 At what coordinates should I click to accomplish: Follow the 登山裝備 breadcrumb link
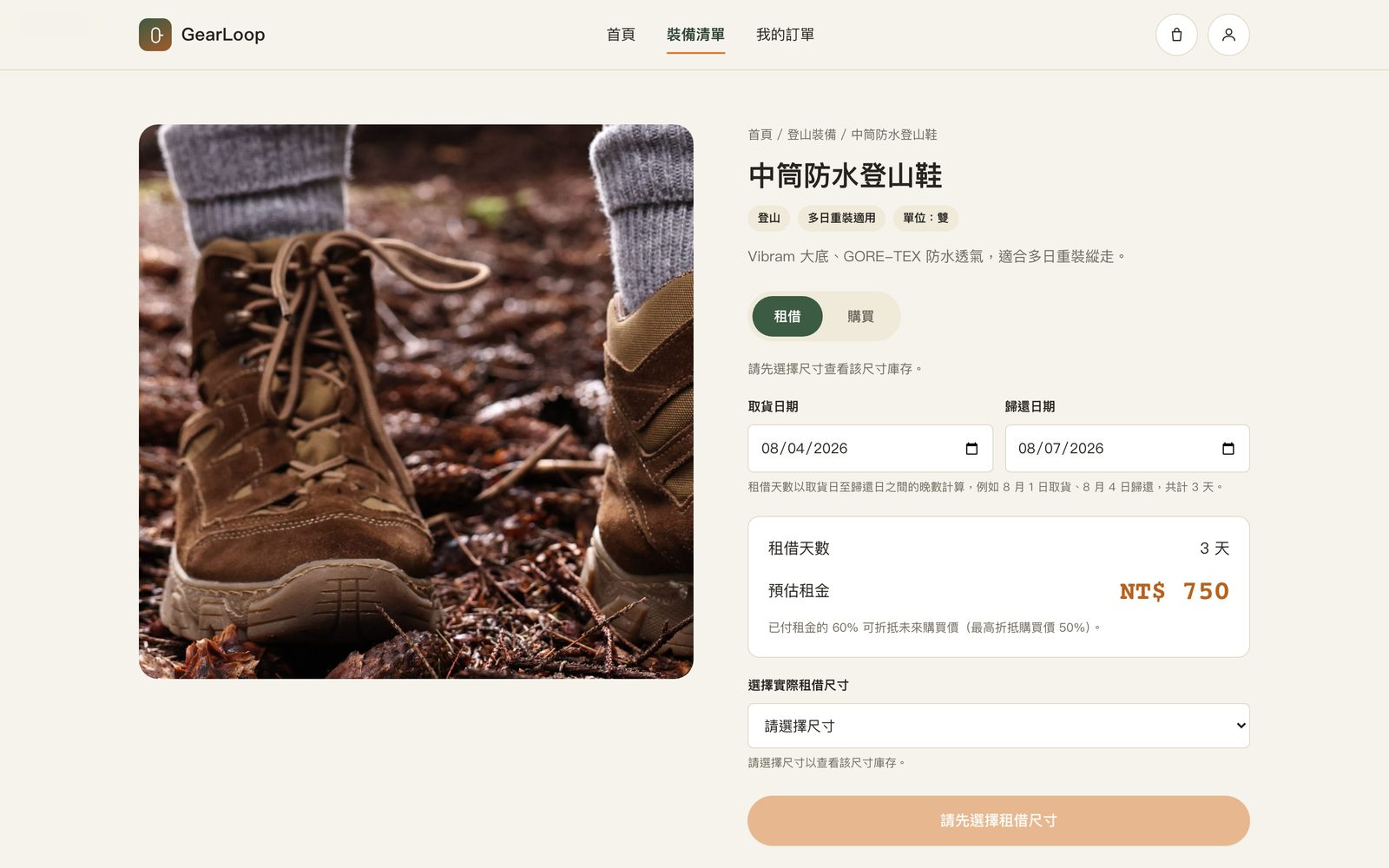pos(812,135)
